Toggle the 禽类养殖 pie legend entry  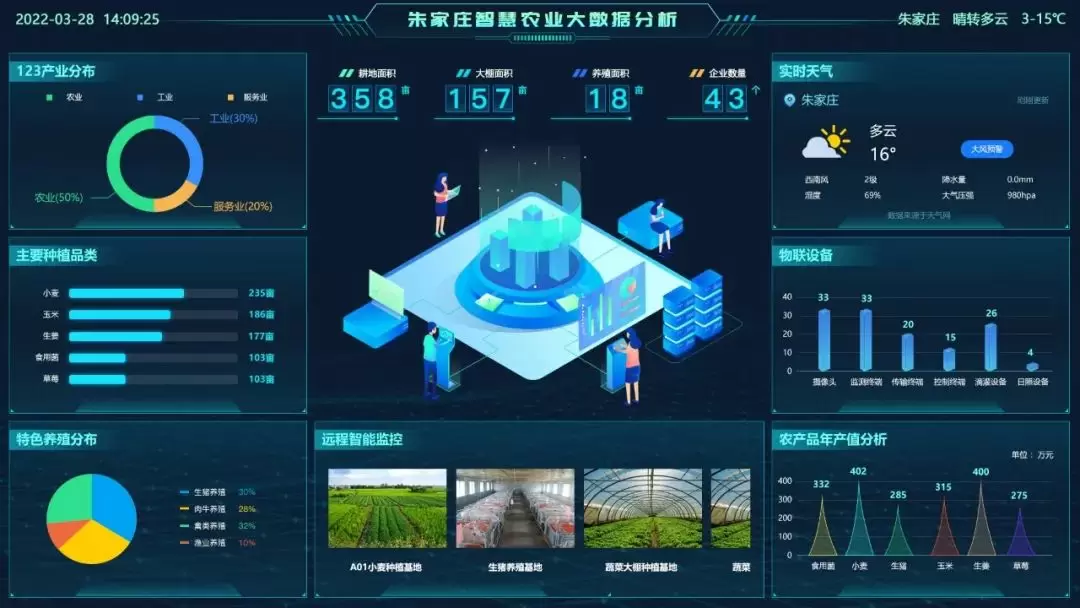click(x=217, y=526)
